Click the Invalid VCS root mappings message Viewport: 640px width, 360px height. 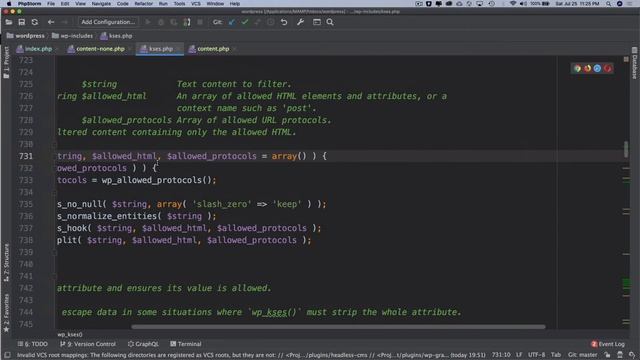(251, 355)
